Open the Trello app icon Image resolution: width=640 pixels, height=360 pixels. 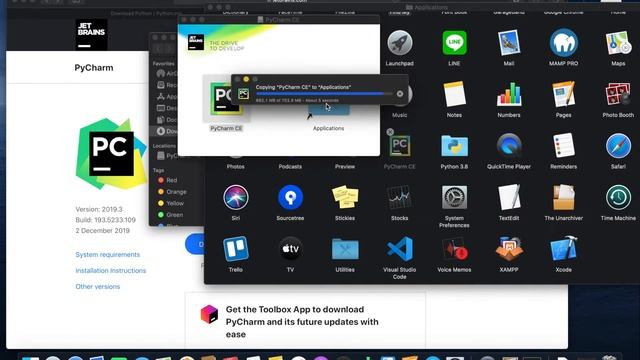236,249
